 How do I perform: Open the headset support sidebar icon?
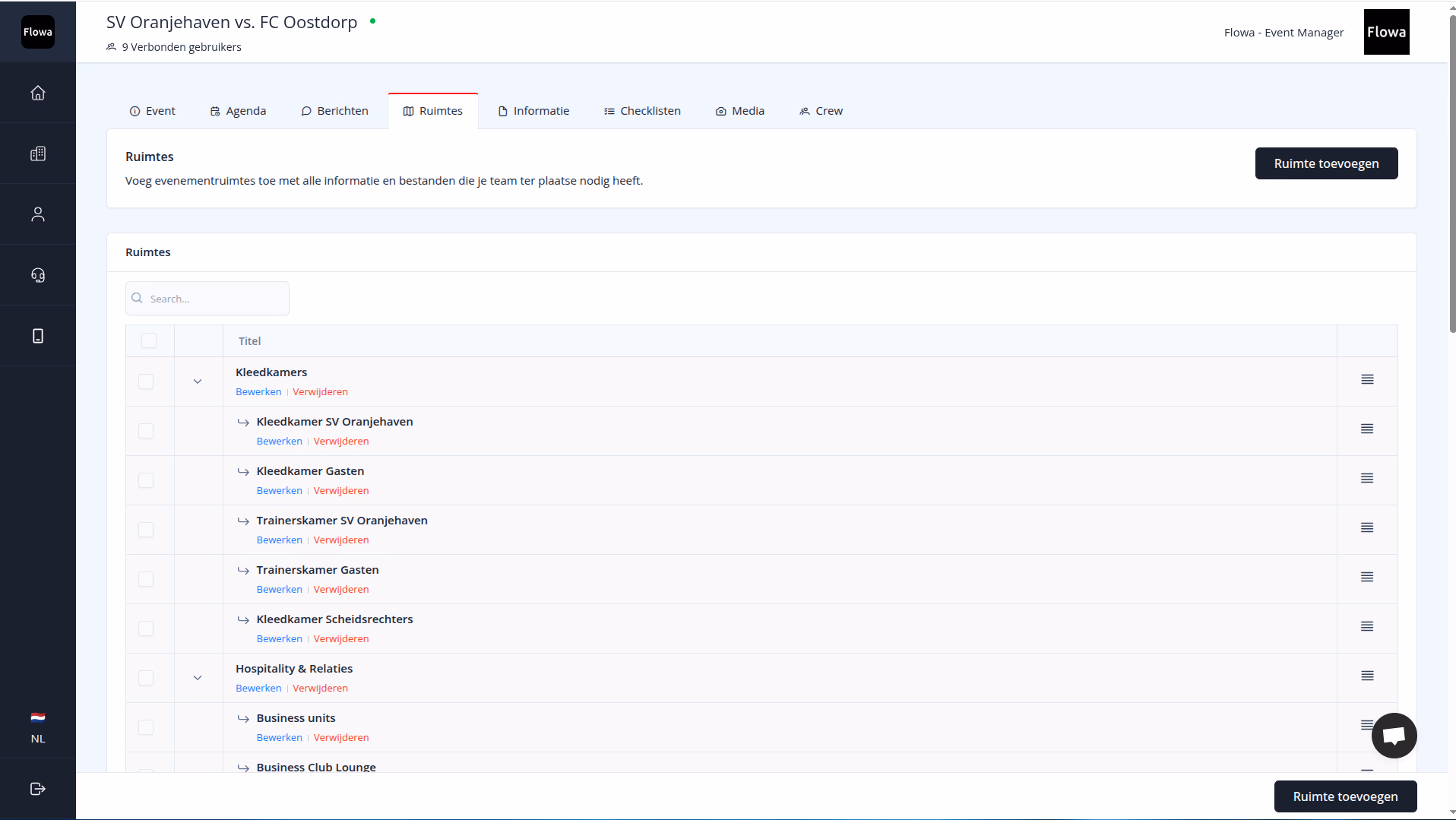click(38, 275)
